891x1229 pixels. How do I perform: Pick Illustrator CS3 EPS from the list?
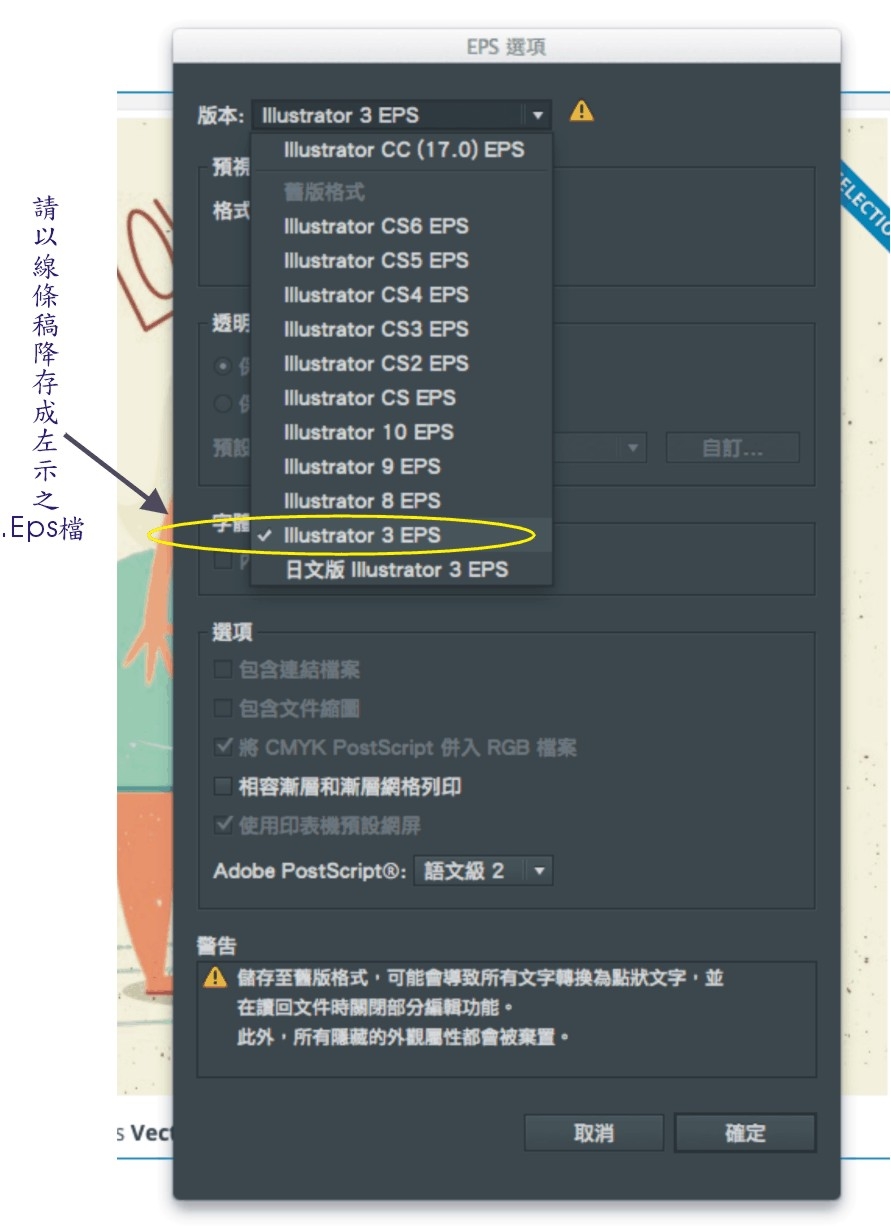click(375, 329)
